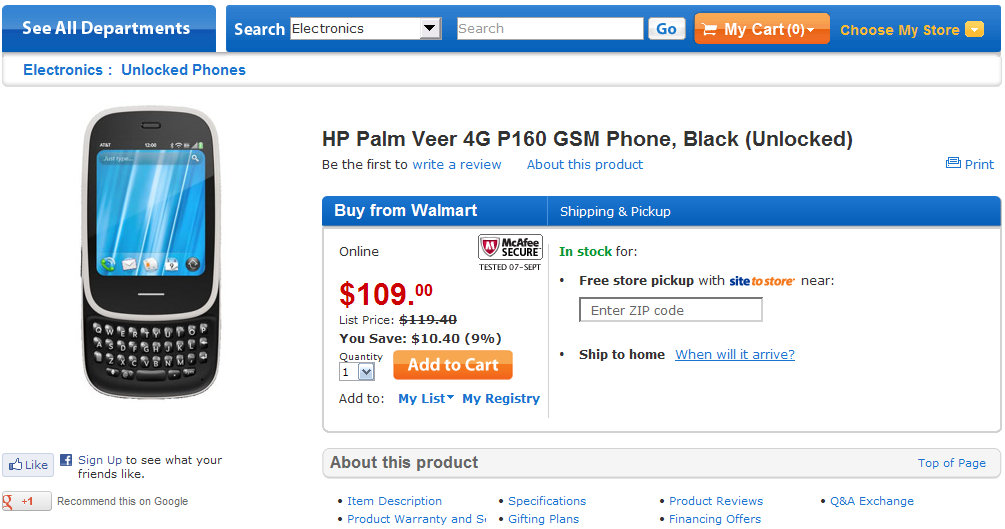Select the Buy from Walmart tab
This screenshot has width=1005, height=529.
pyautogui.click(x=406, y=211)
